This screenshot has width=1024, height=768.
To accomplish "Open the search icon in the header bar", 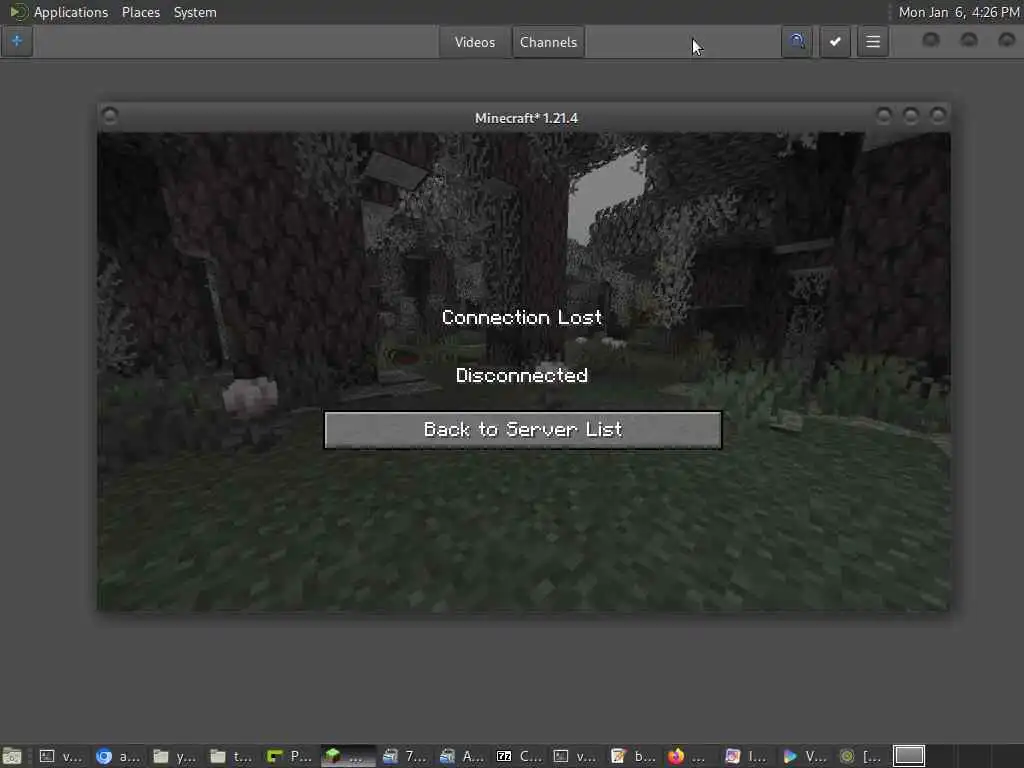I will coord(797,42).
